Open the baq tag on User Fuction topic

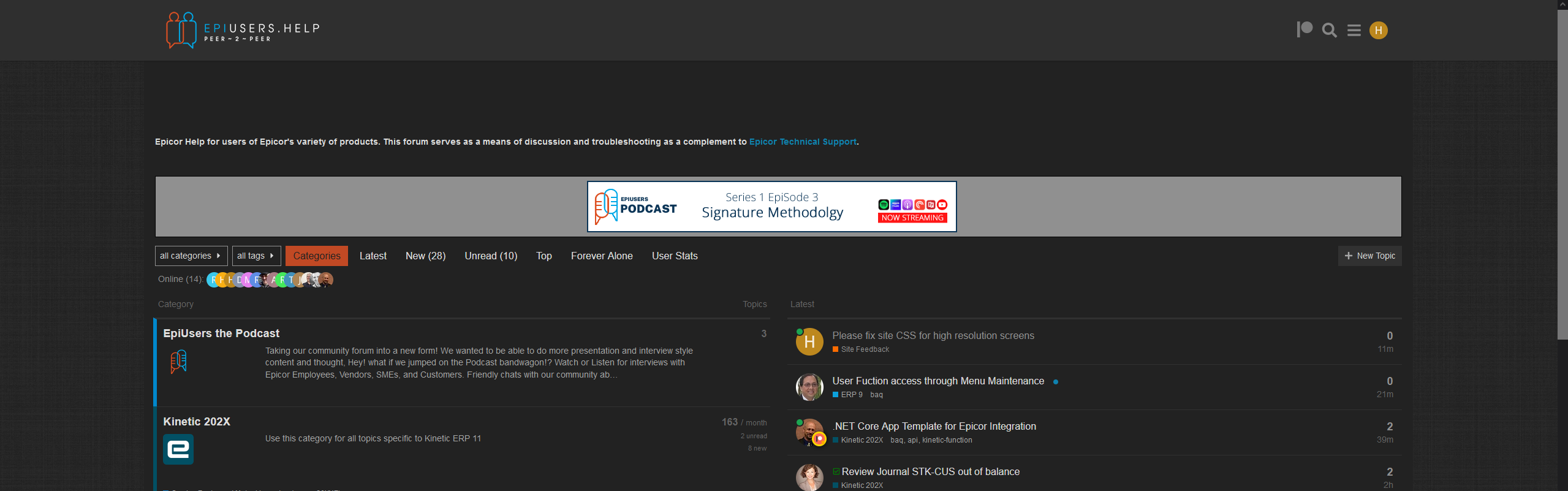(x=877, y=395)
